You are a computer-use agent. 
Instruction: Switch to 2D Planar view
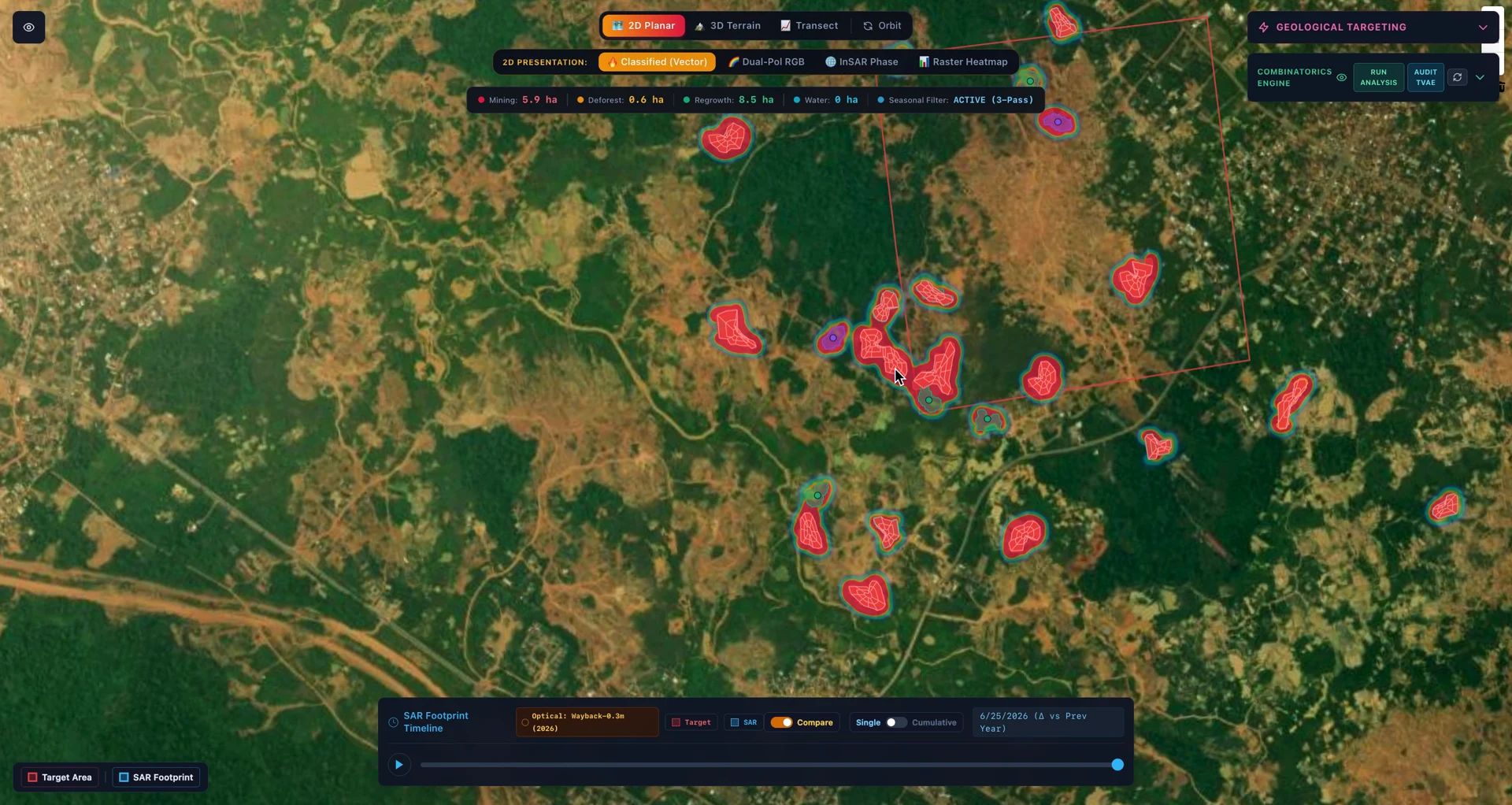tap(643, 26)
